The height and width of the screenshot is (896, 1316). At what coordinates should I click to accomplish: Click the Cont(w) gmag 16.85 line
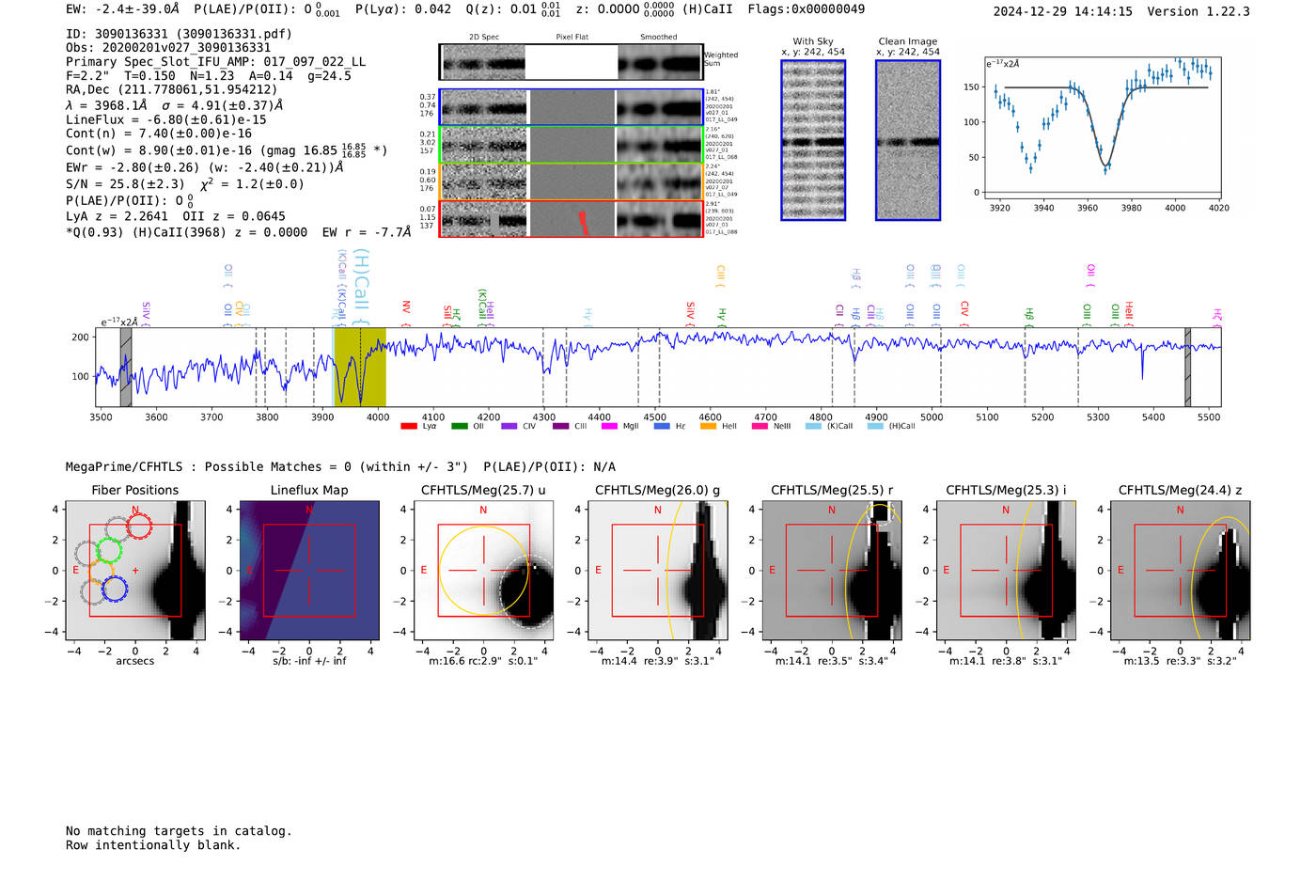point(227,149)
